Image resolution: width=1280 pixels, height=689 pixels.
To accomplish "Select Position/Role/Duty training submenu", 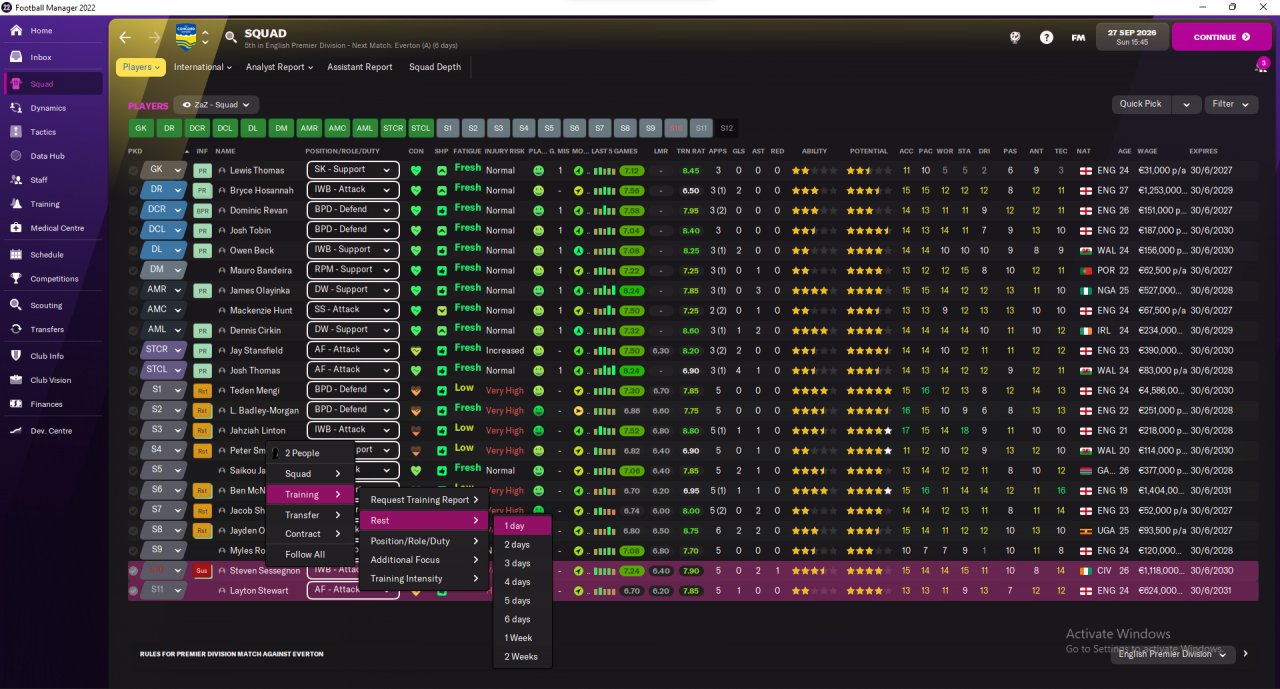I will click(424, 541).
